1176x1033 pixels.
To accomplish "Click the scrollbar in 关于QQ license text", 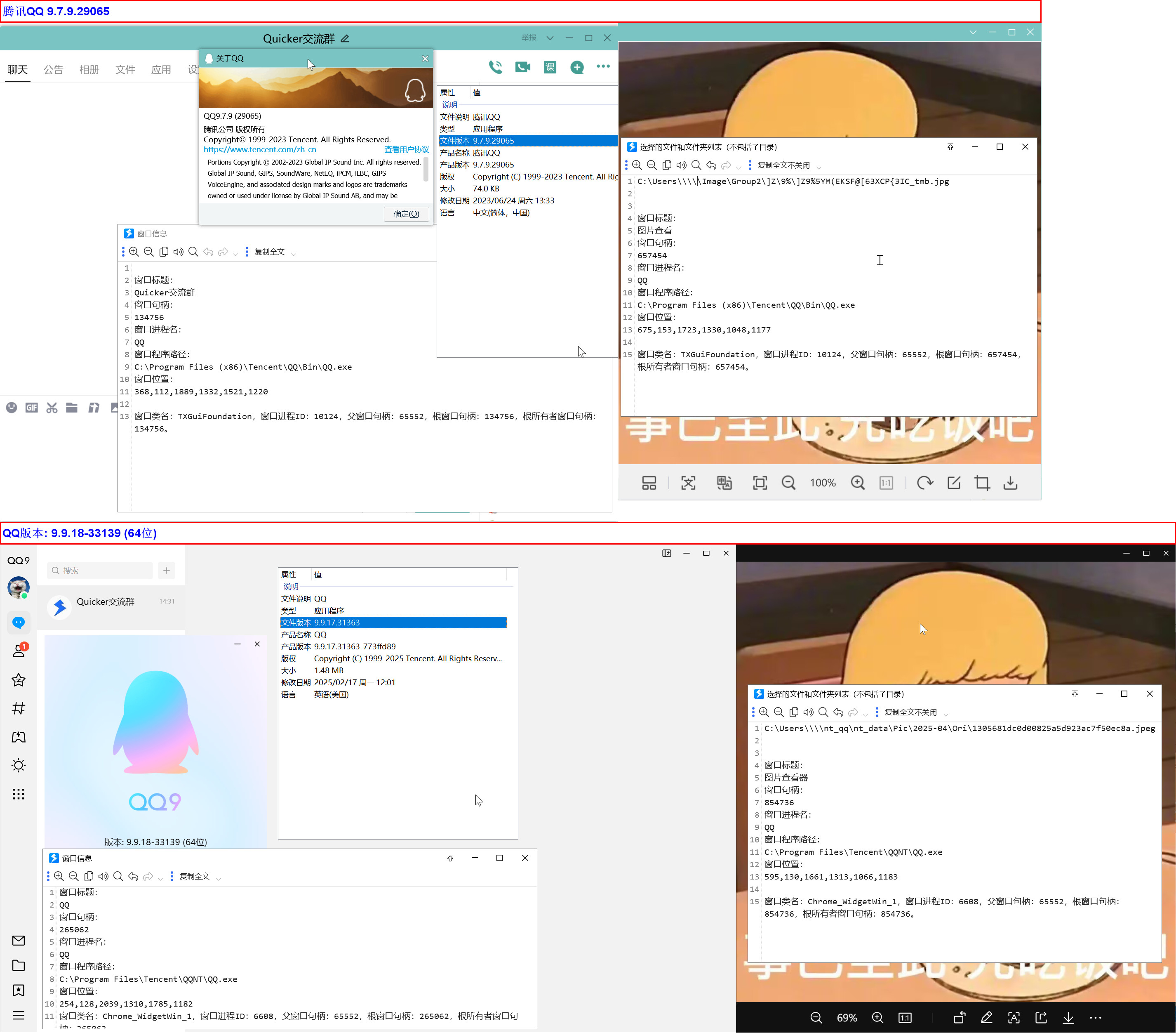I will click(426, 169).
